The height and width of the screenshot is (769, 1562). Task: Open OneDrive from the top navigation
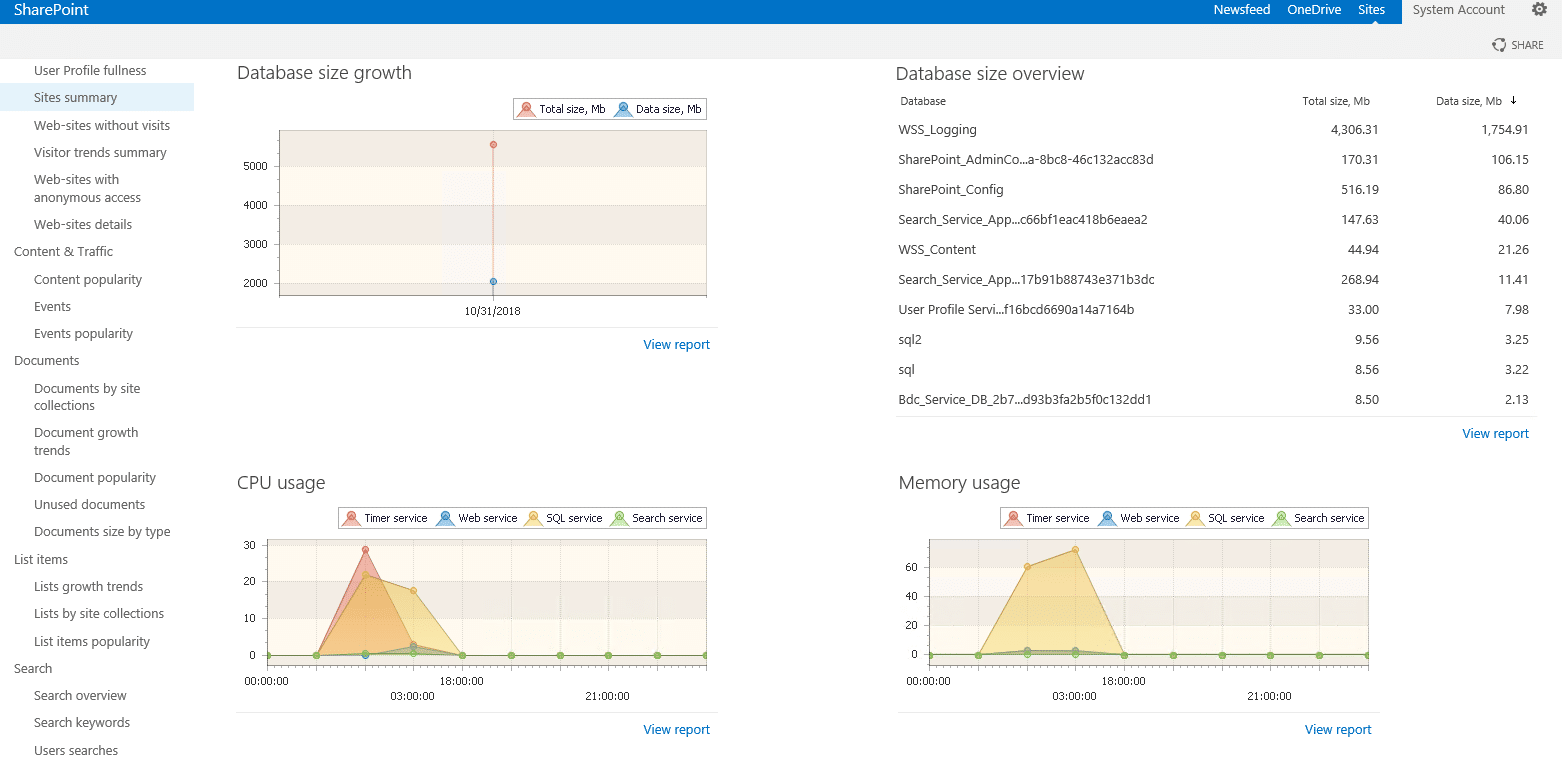1314,10
